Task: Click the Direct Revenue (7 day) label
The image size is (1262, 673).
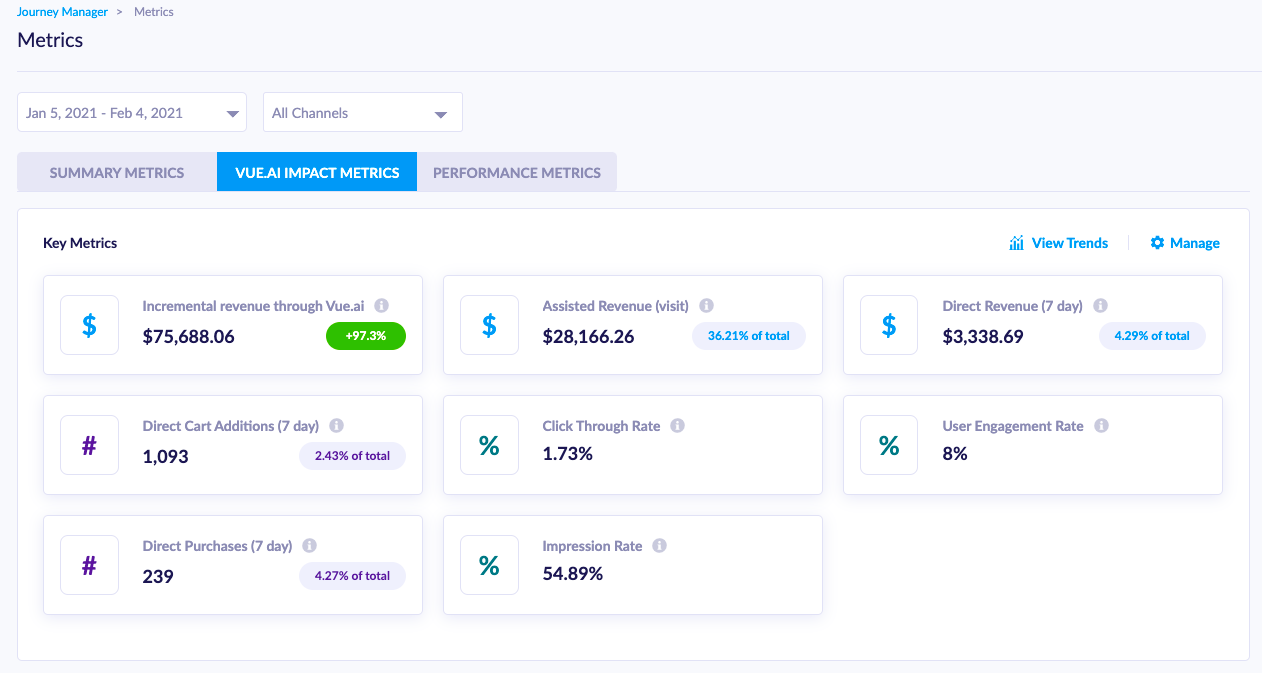Action: click(1013, 306)
